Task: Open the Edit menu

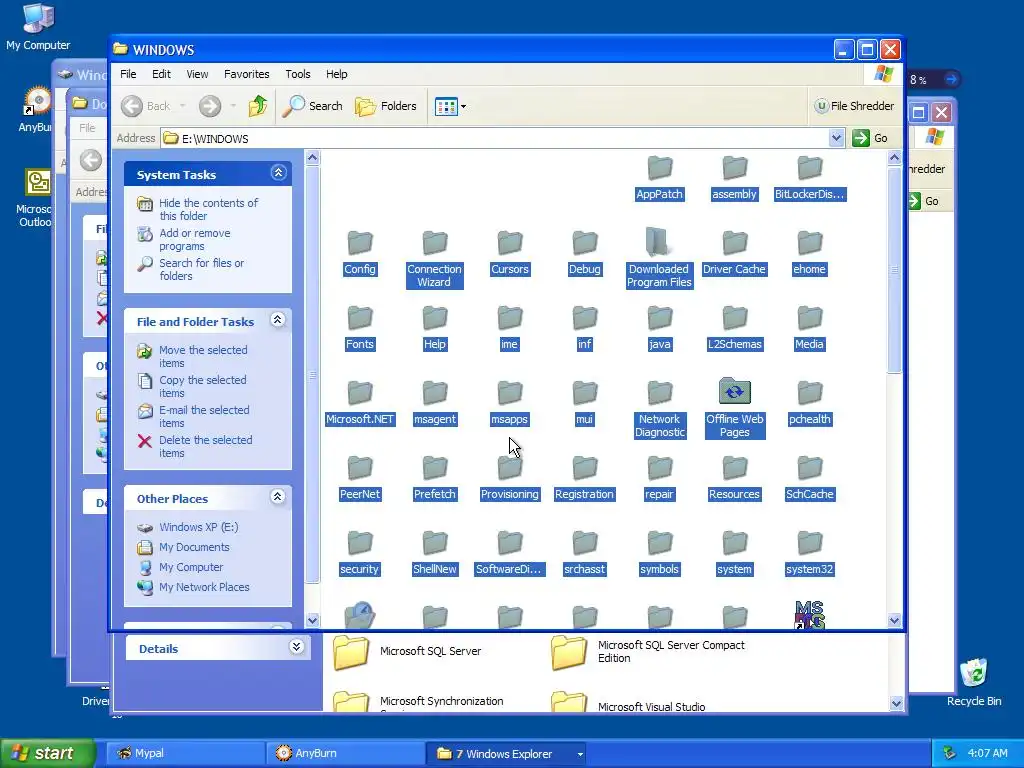Action: click(161, 74)
